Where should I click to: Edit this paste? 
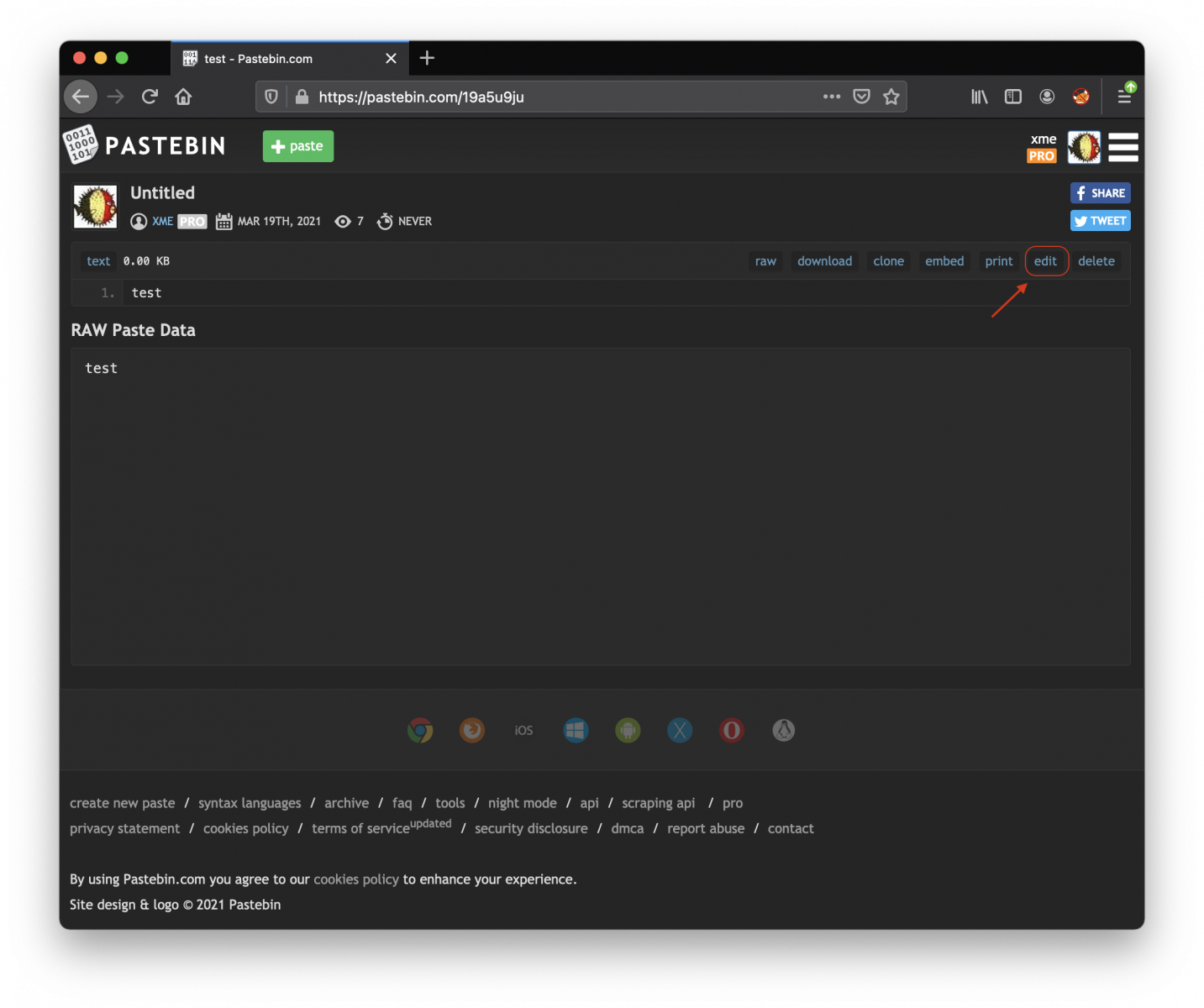point(1045,261)
